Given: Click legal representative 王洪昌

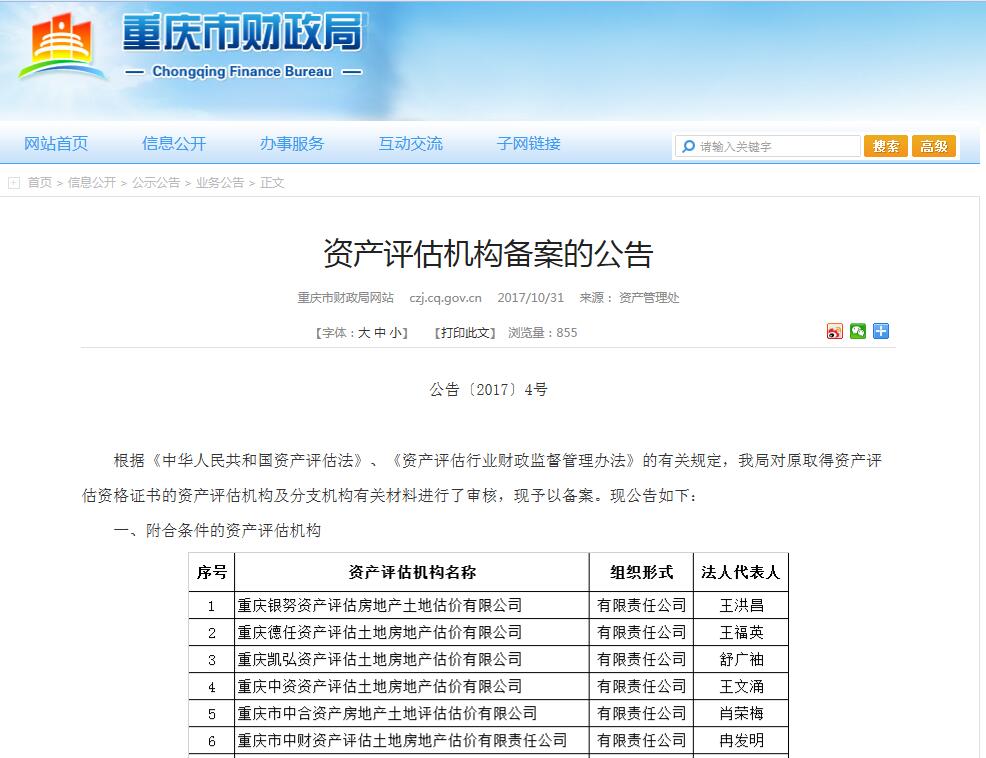Looking at the screenshot, I should [741, 606].
